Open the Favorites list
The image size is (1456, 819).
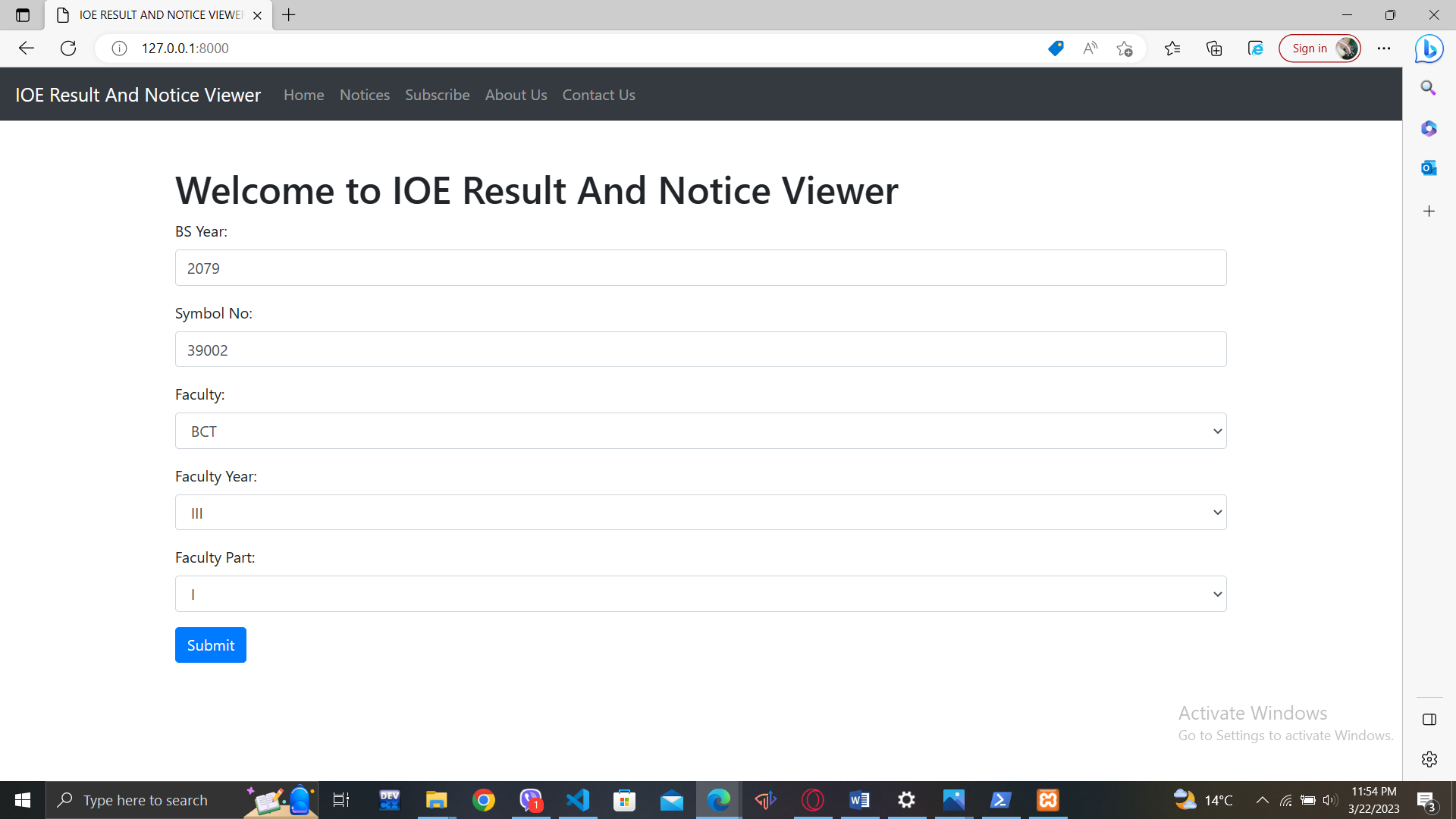[x=1172, y=49]
